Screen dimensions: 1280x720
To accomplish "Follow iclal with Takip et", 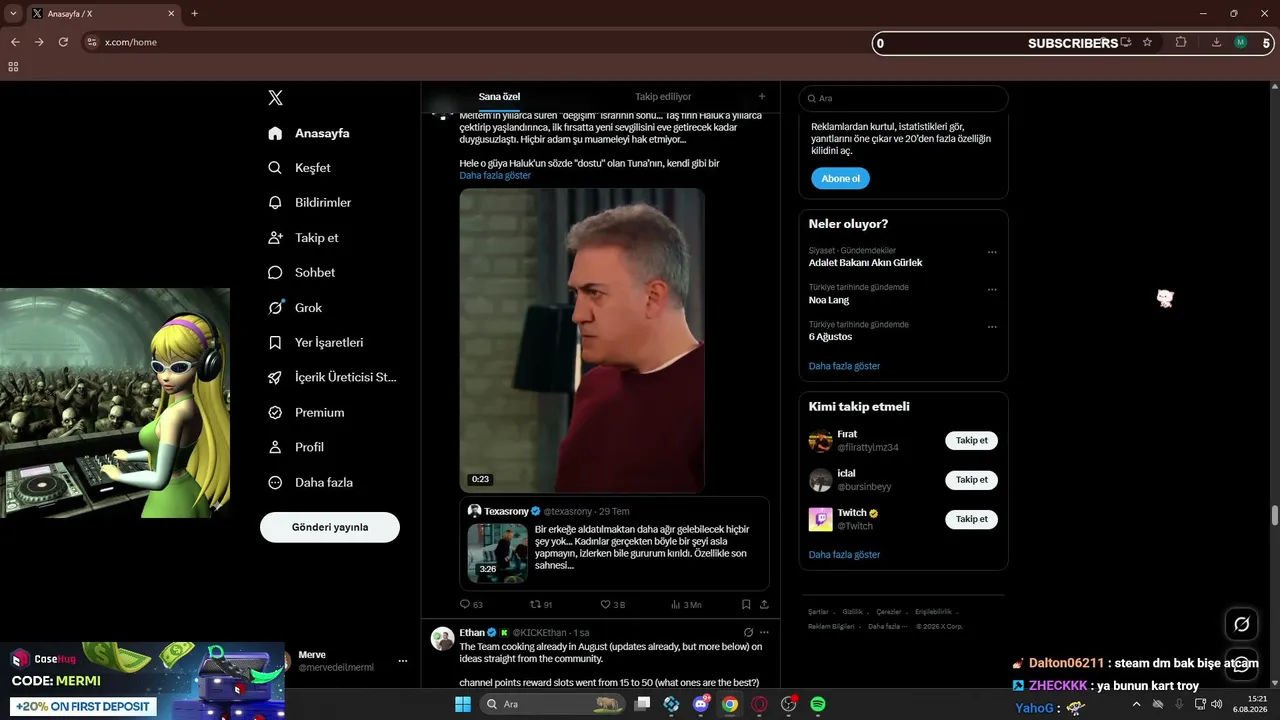I will pyautogui.click(x=971, y=480).
